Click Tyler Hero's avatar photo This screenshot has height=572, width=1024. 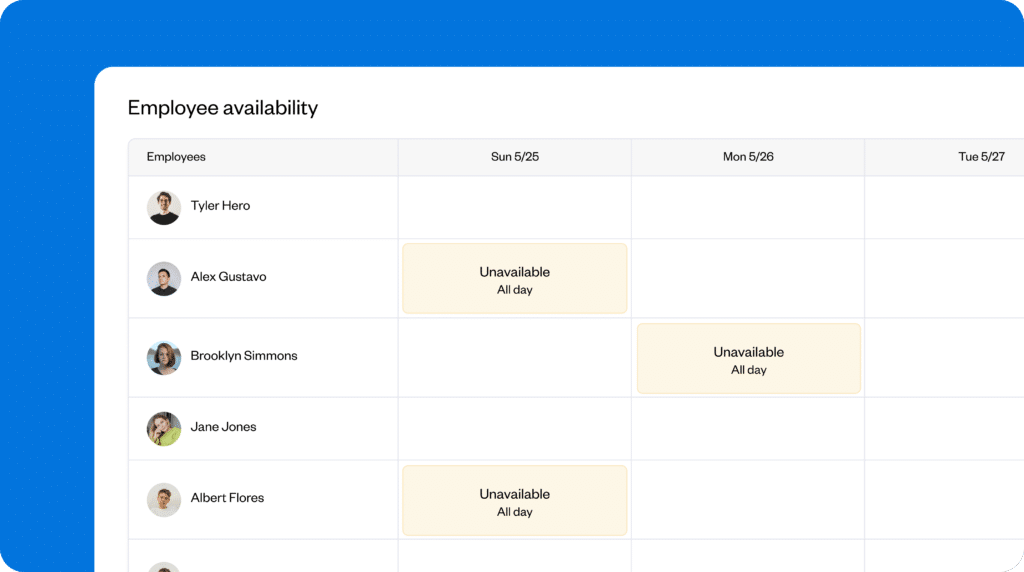[x=164, y=208]
